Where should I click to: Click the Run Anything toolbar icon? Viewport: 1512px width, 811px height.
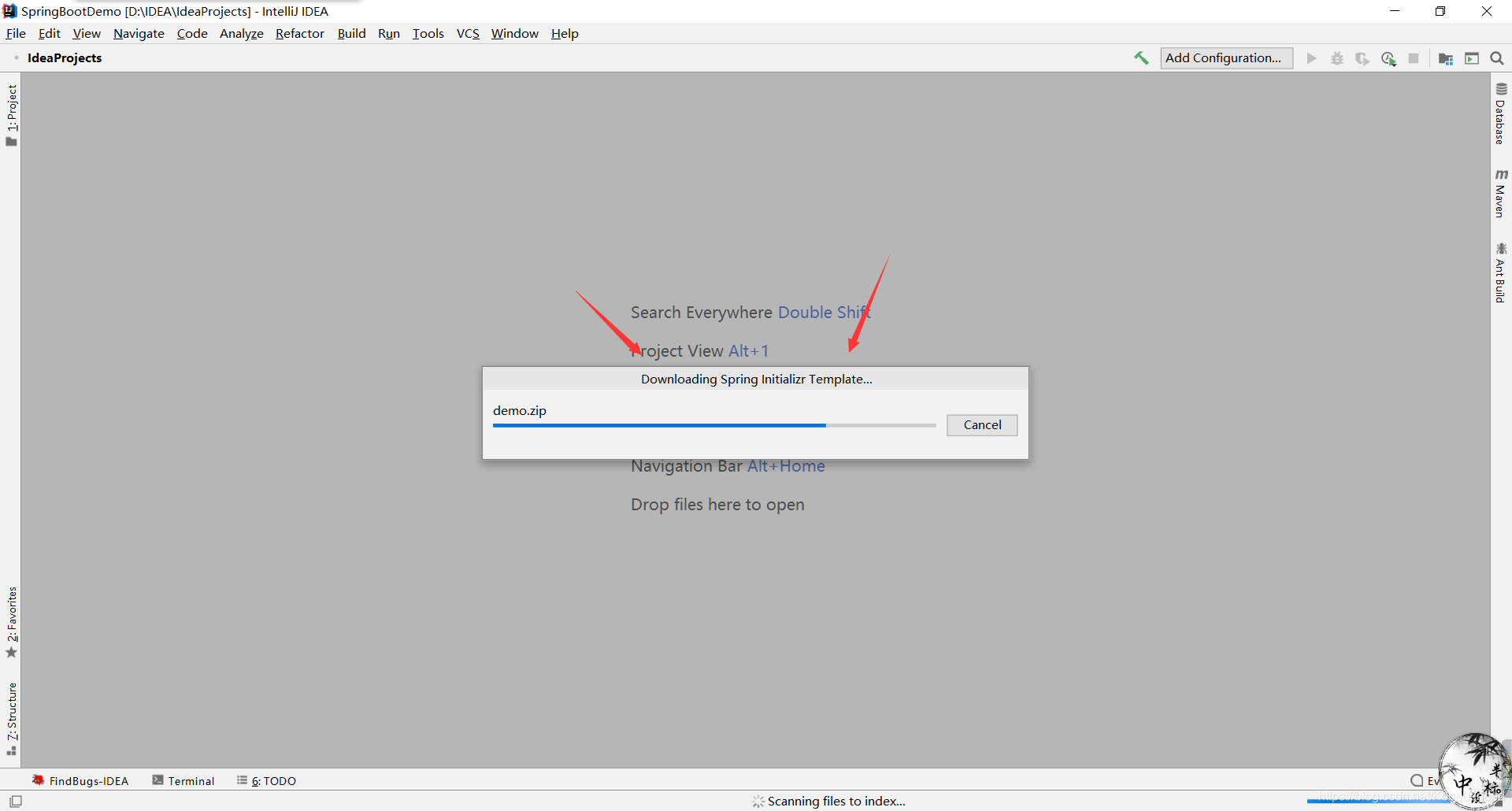click(1472, 58)
